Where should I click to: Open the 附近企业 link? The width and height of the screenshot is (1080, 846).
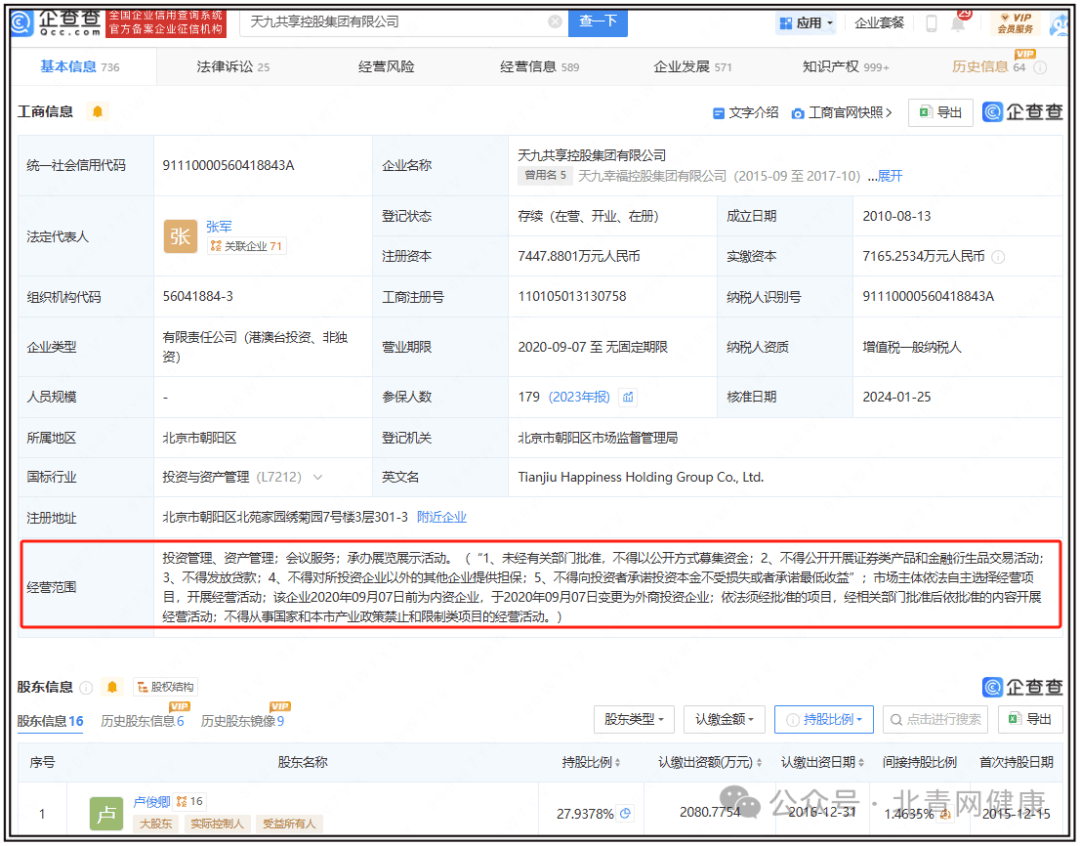[442, 517]
